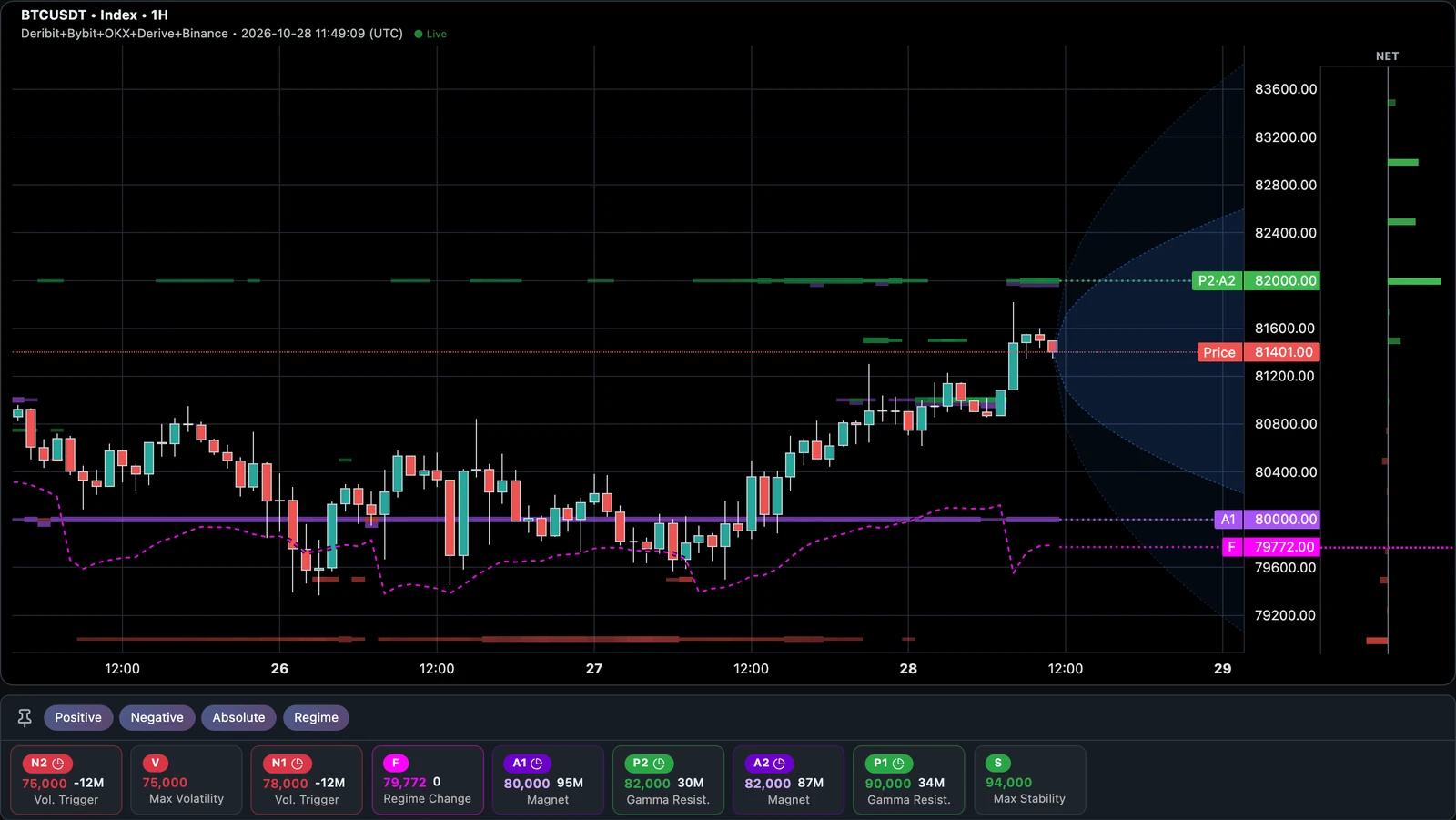Image resolution: width=1456 pixels, height=820 pixels.
Task: Click the NET column header
Action: [1387, 56]
